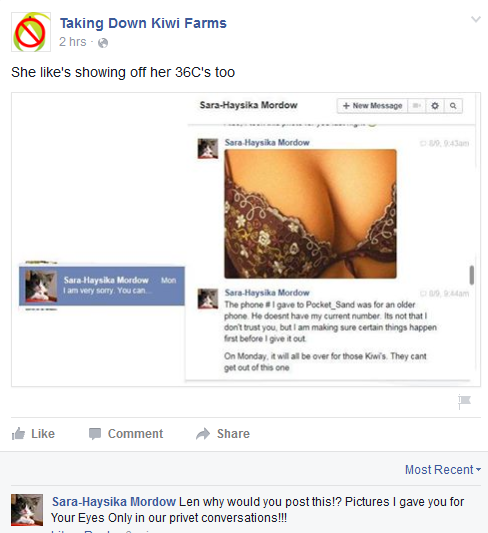Click the gear settings icon in messages
Viewport: 488px width, 533px height.
click(x=435, y=106)
